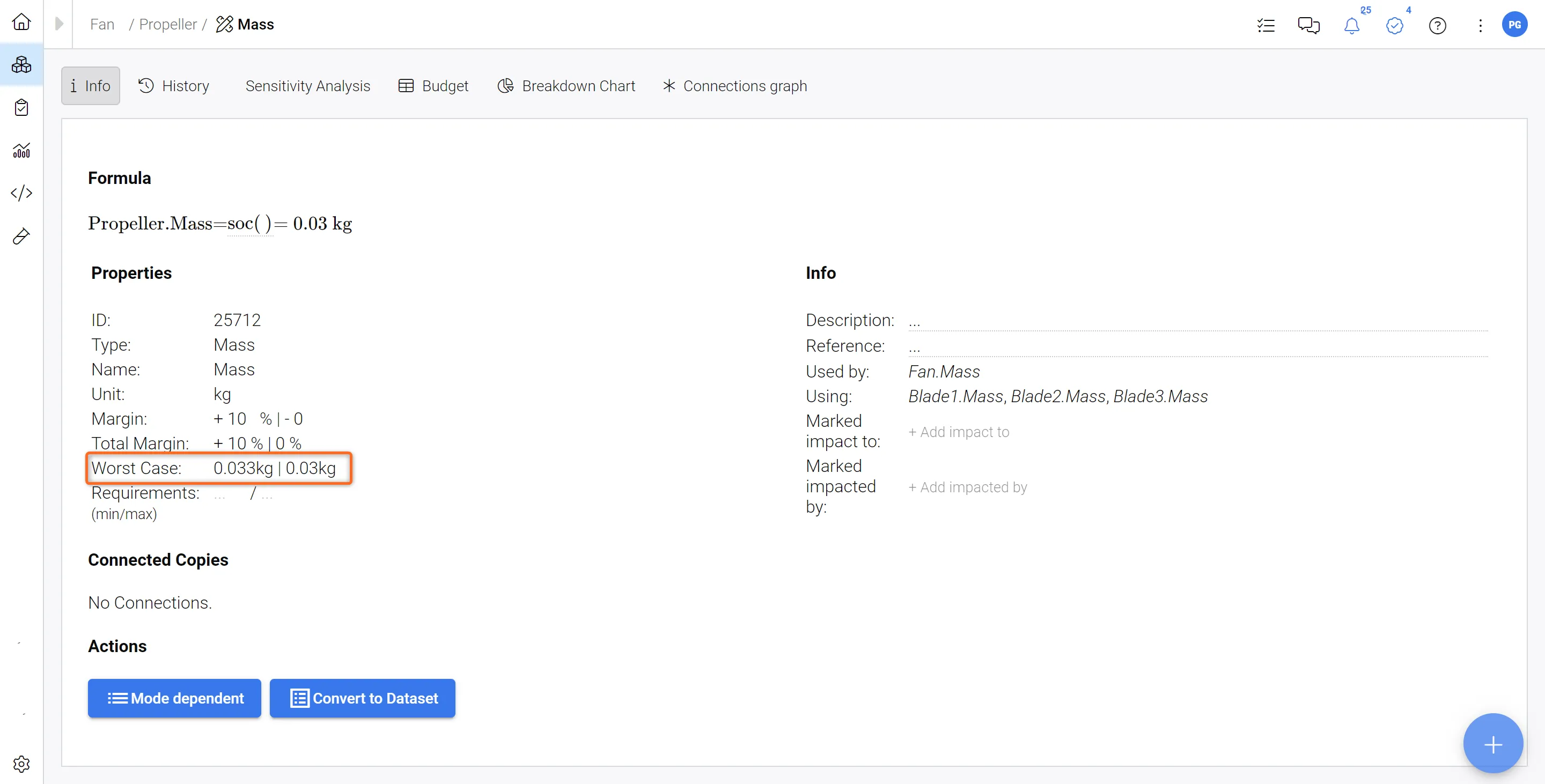1545x784 pixels.
Task: Open the analytics chart sidebar icon
Action: pyautogui.click(x=21, y=151)
